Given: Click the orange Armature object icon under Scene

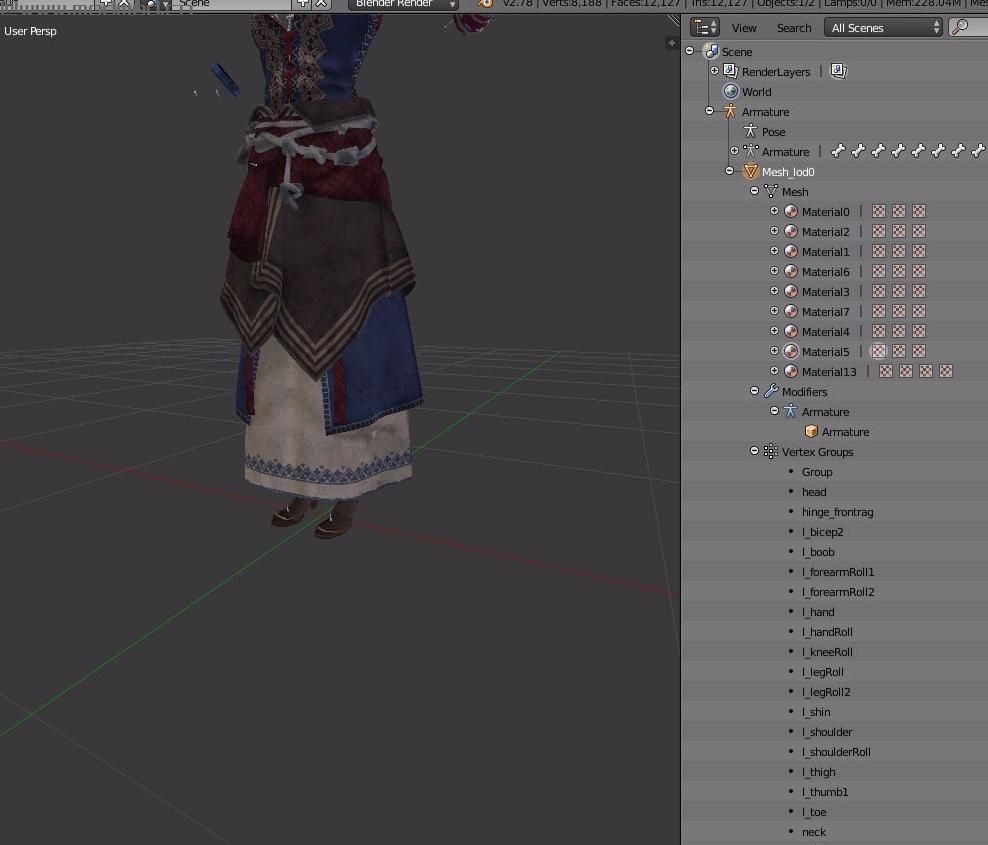Looking at the screenshot, I should (730, 112).
